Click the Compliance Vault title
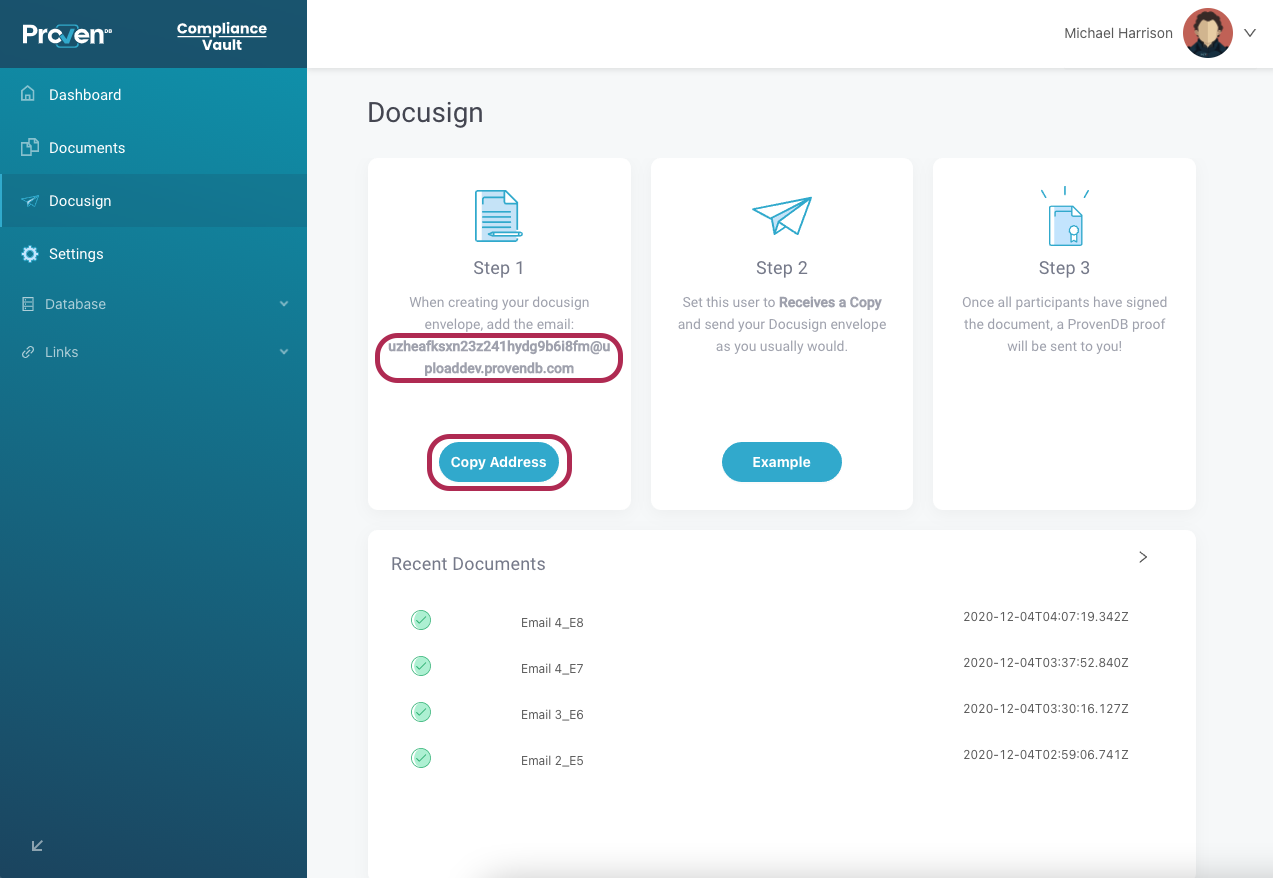Viewport: 1273px width, 878px height. point(222,36)
